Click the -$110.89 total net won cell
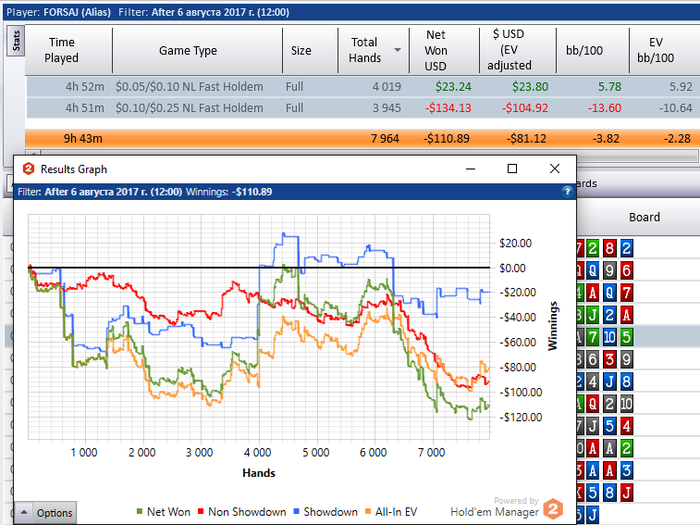The width and height of the screenshot is (700, 525). point(446,138)
